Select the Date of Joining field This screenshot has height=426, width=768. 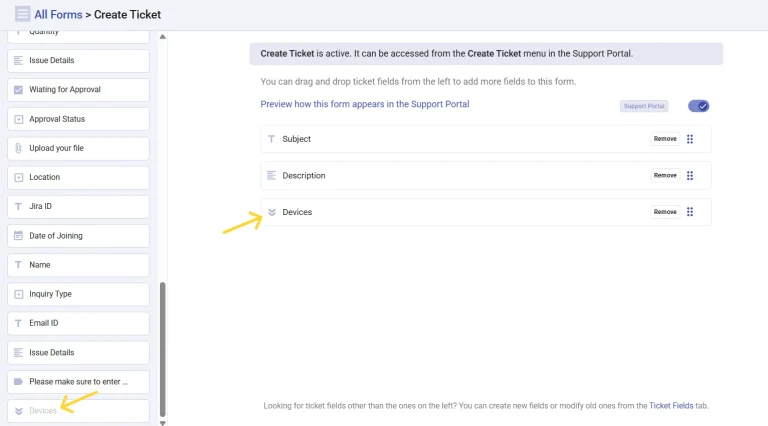coord(78,236)
